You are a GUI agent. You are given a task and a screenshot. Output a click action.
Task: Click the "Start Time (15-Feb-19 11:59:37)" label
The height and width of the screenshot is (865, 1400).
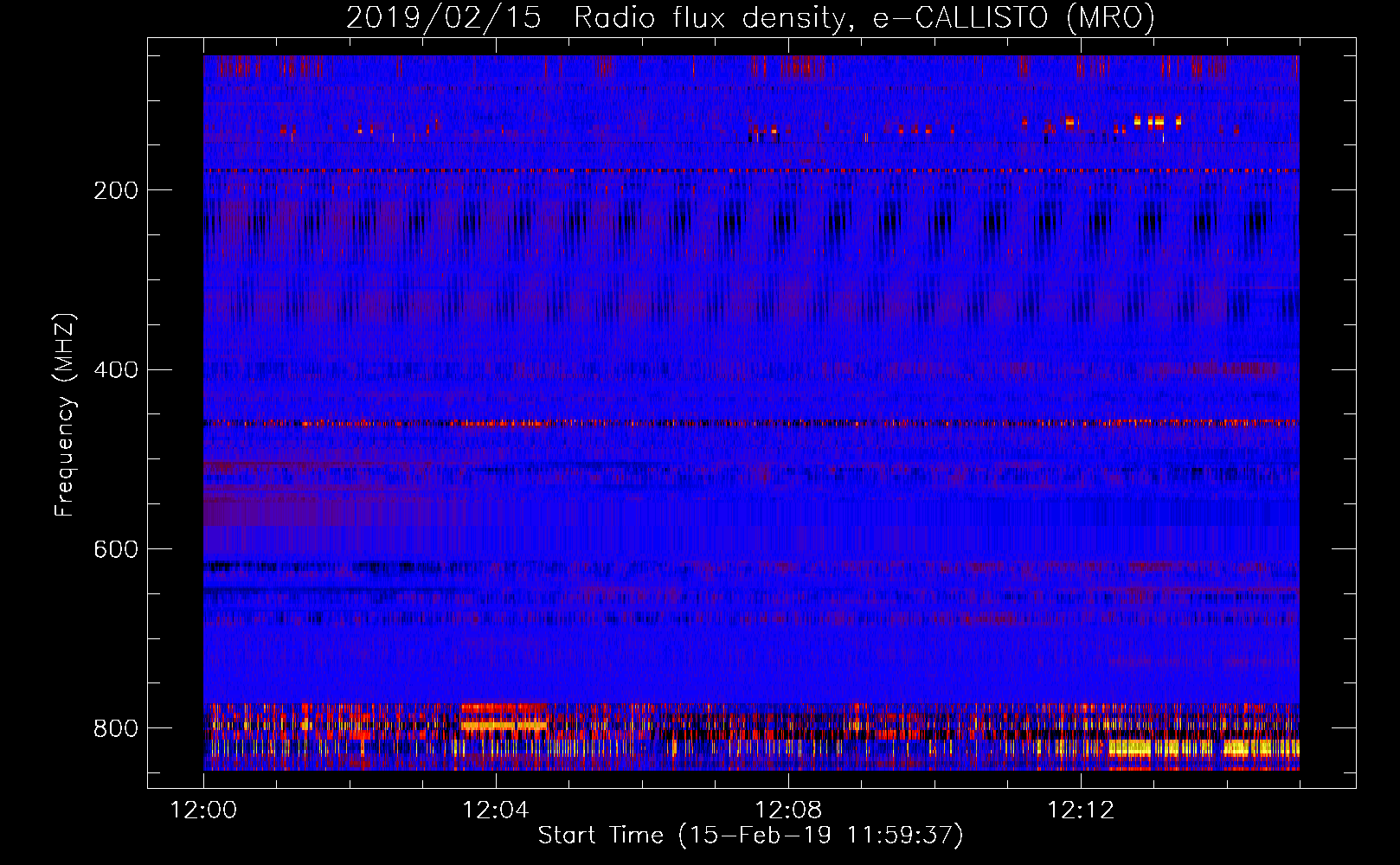point(750,836)
